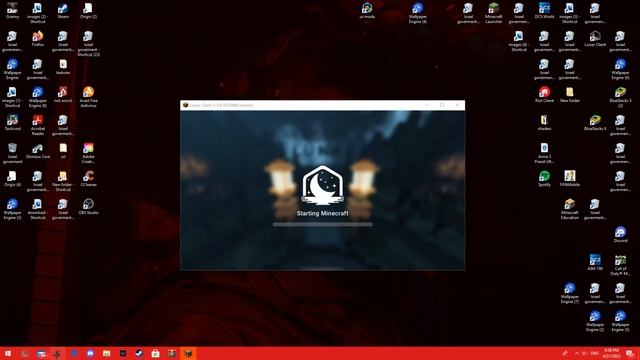Select the Origin (2) desktop icon
Image resolution: width=640 pixels, height=360 pixels.
click(88, 11)
